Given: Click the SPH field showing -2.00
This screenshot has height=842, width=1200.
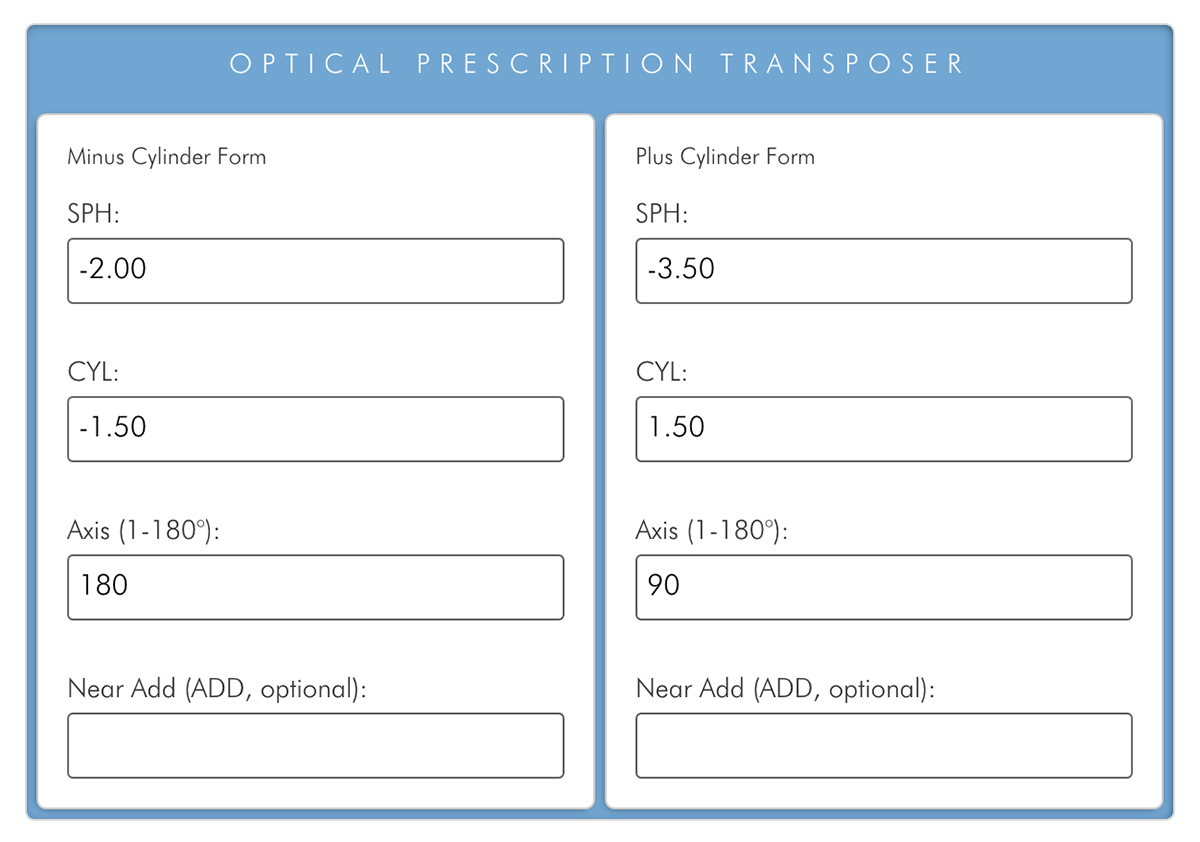Looking at the screenshot, I should (x=315, y=270).
